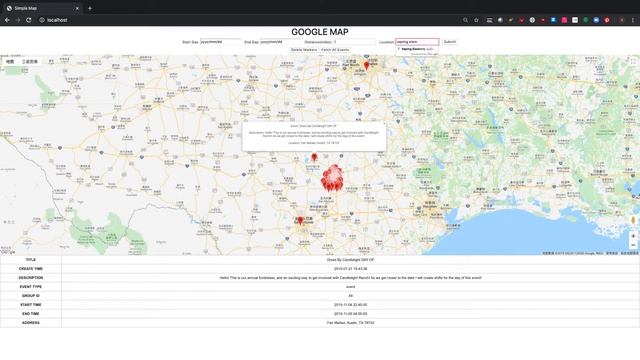Zoom out of the map with the minus button
Image resolution: width=640 pixels, height=360 pixels.
(x=633, y=245)
